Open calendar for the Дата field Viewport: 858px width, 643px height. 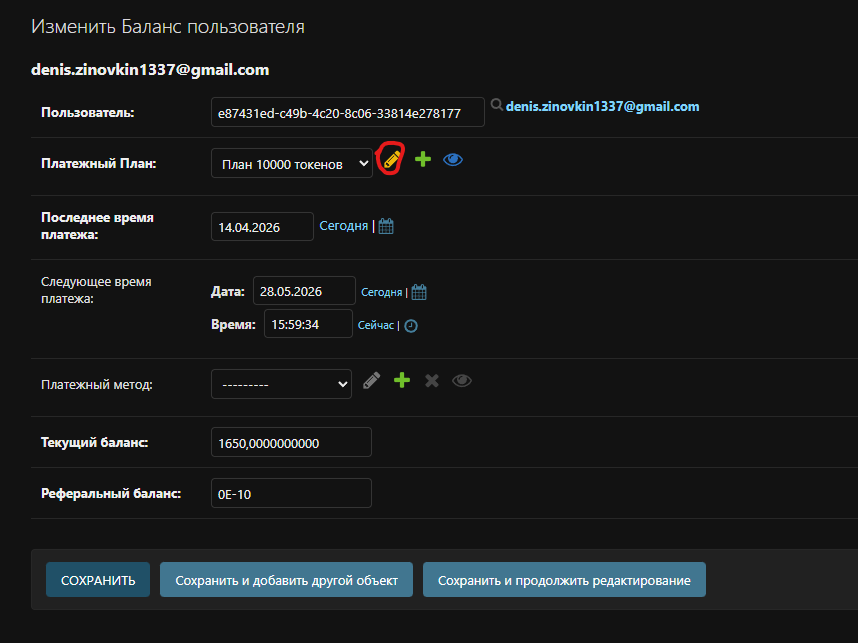tap(419, 292)
